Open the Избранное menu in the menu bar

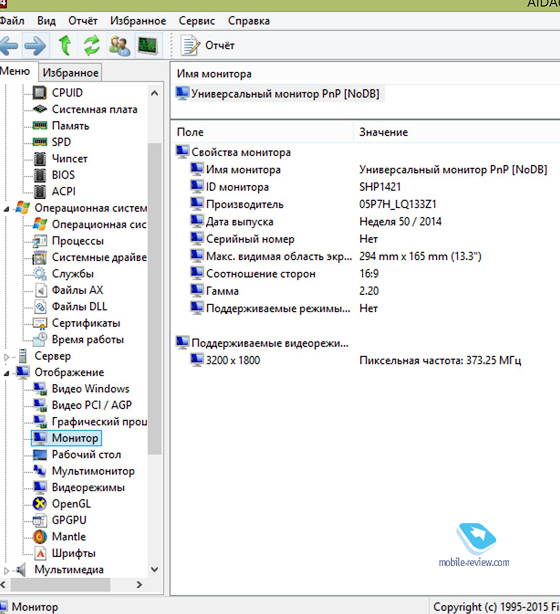click(x=138, y=21)
